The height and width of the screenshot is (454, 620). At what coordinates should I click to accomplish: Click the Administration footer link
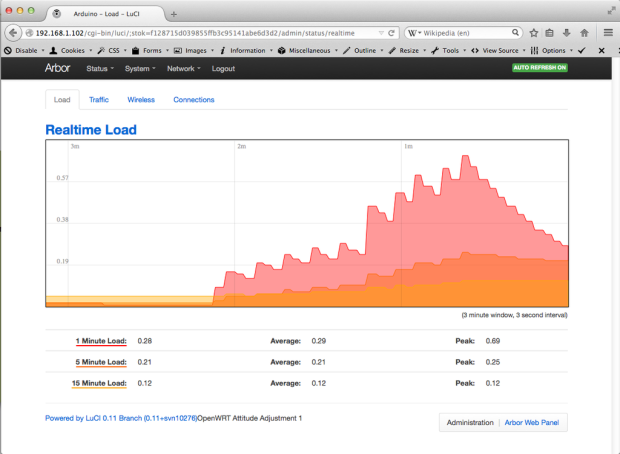[470, 422]
